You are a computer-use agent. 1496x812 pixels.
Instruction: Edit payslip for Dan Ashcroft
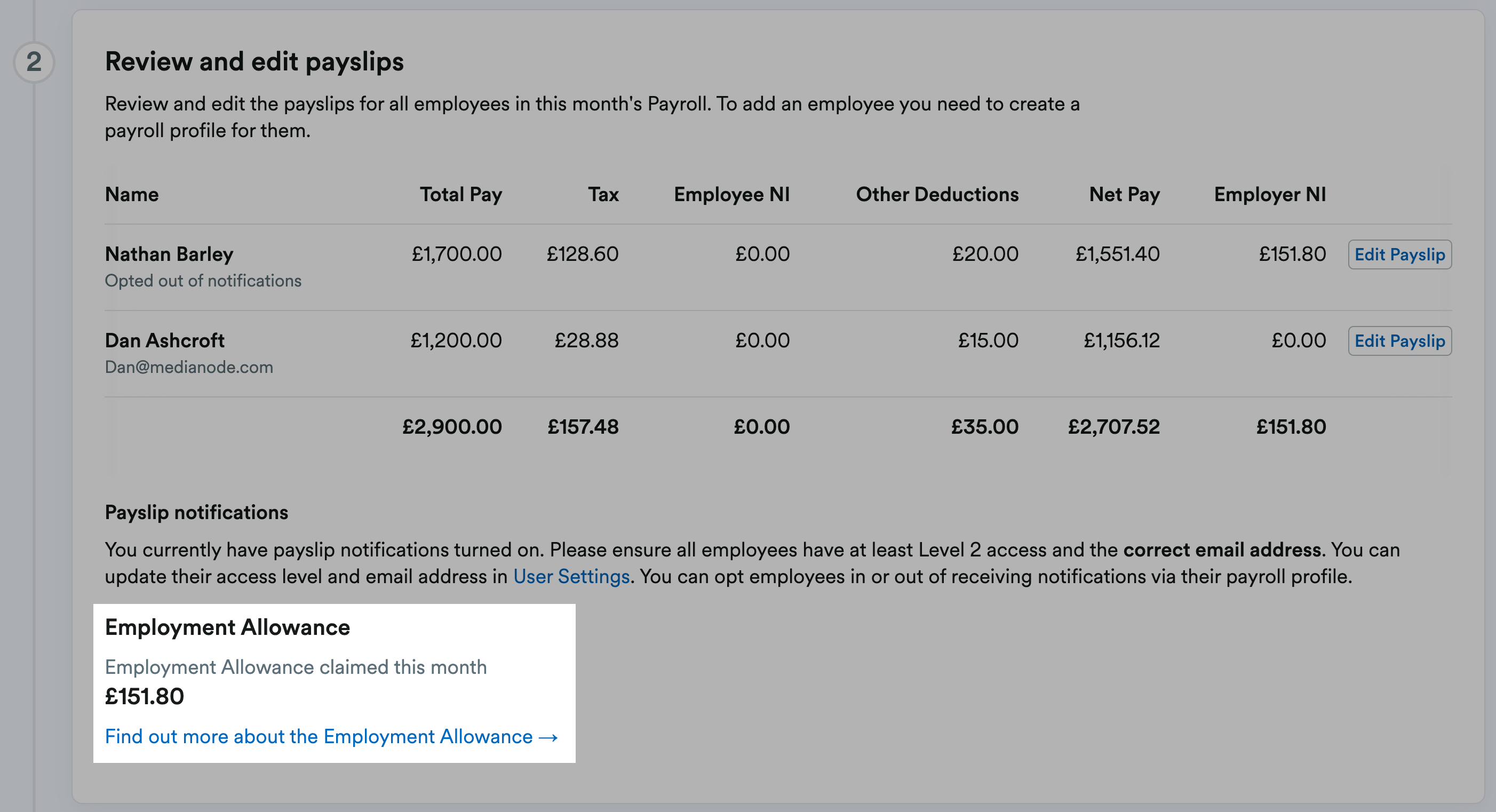[1399, 341]
